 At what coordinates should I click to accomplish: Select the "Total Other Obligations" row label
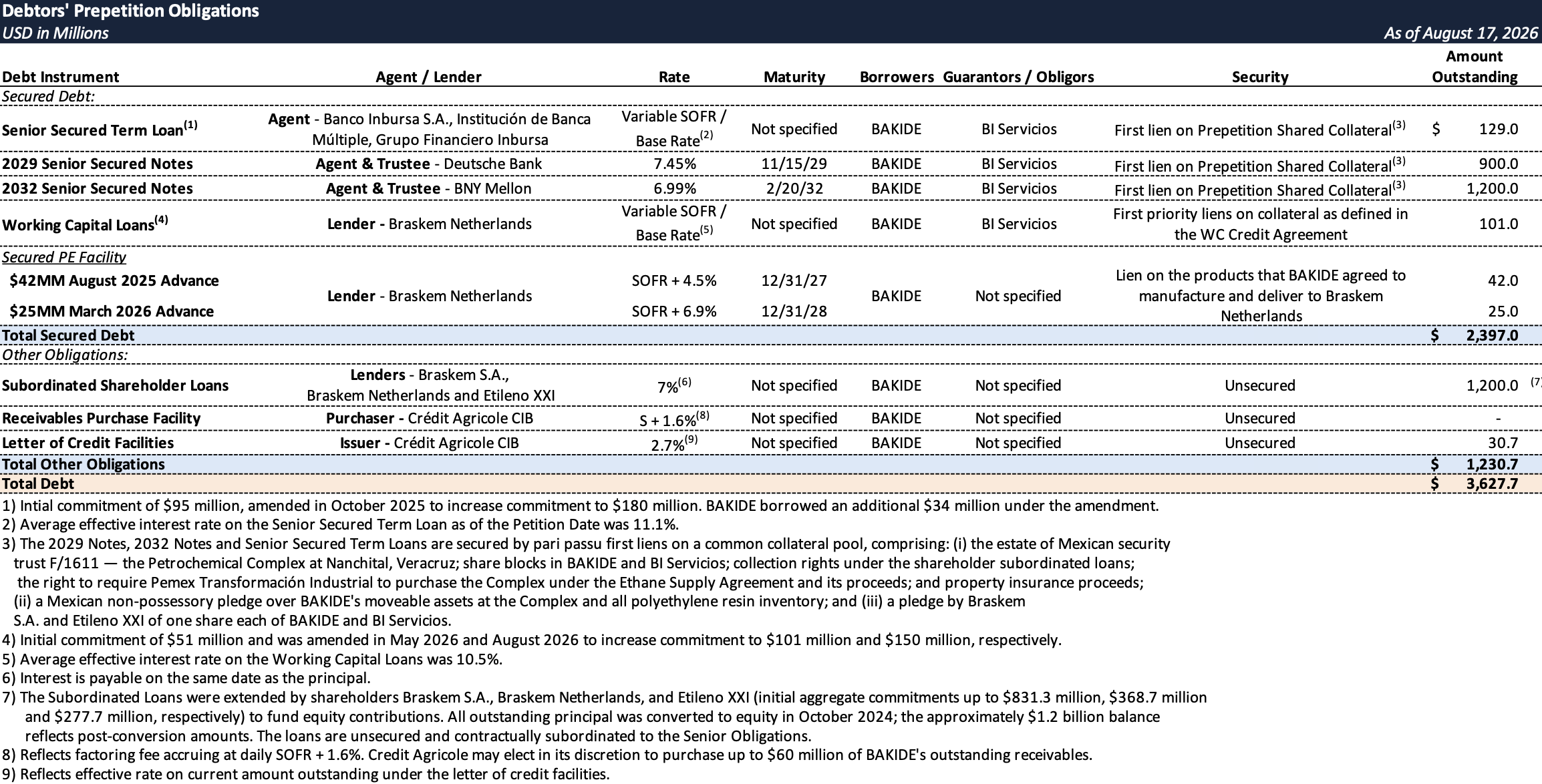pyautogui.click(x=84, y=464)
